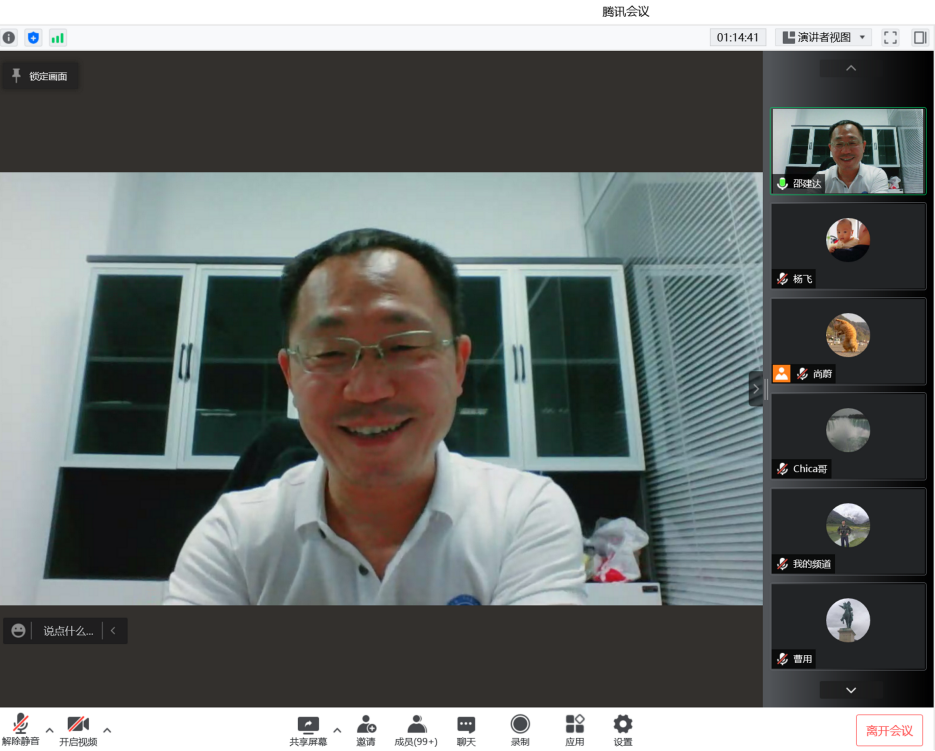Open 设置 settings
935x751 pixels.
[623, 730]
